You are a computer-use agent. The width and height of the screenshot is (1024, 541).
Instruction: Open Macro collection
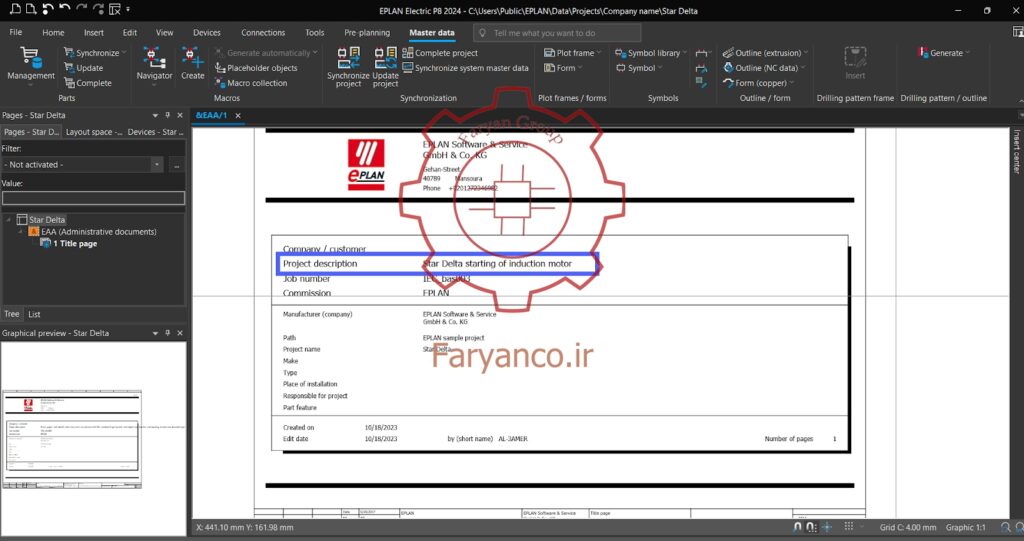(251, 83)
